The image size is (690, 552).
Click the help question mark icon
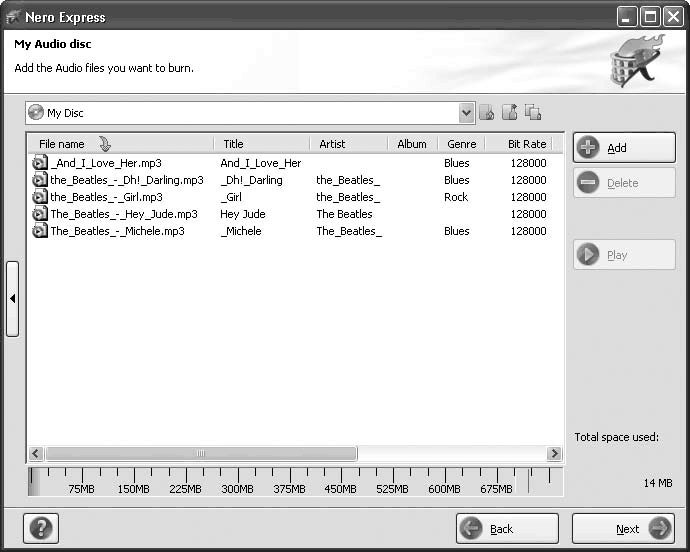(x=41, y=528)
